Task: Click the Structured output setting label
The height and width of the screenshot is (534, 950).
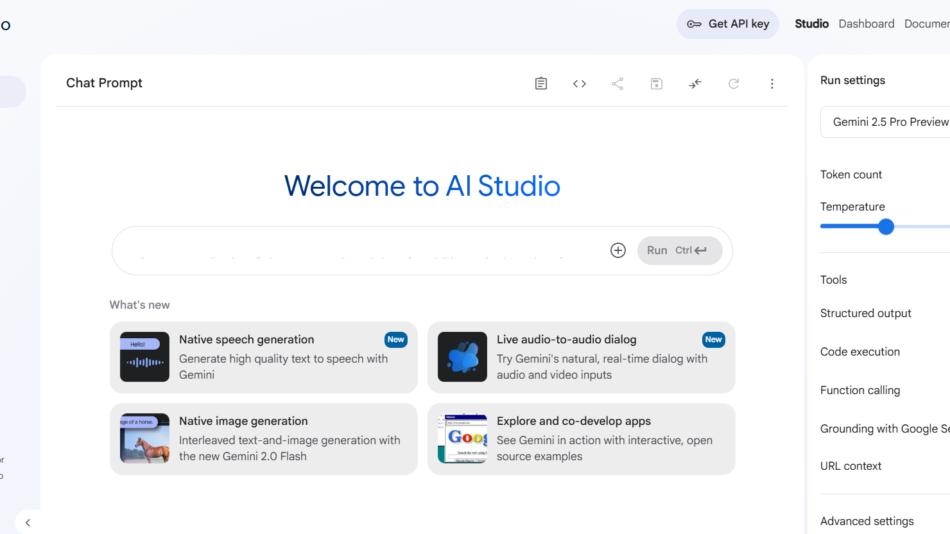Action: pyautogui.click(x=865, y=313)
